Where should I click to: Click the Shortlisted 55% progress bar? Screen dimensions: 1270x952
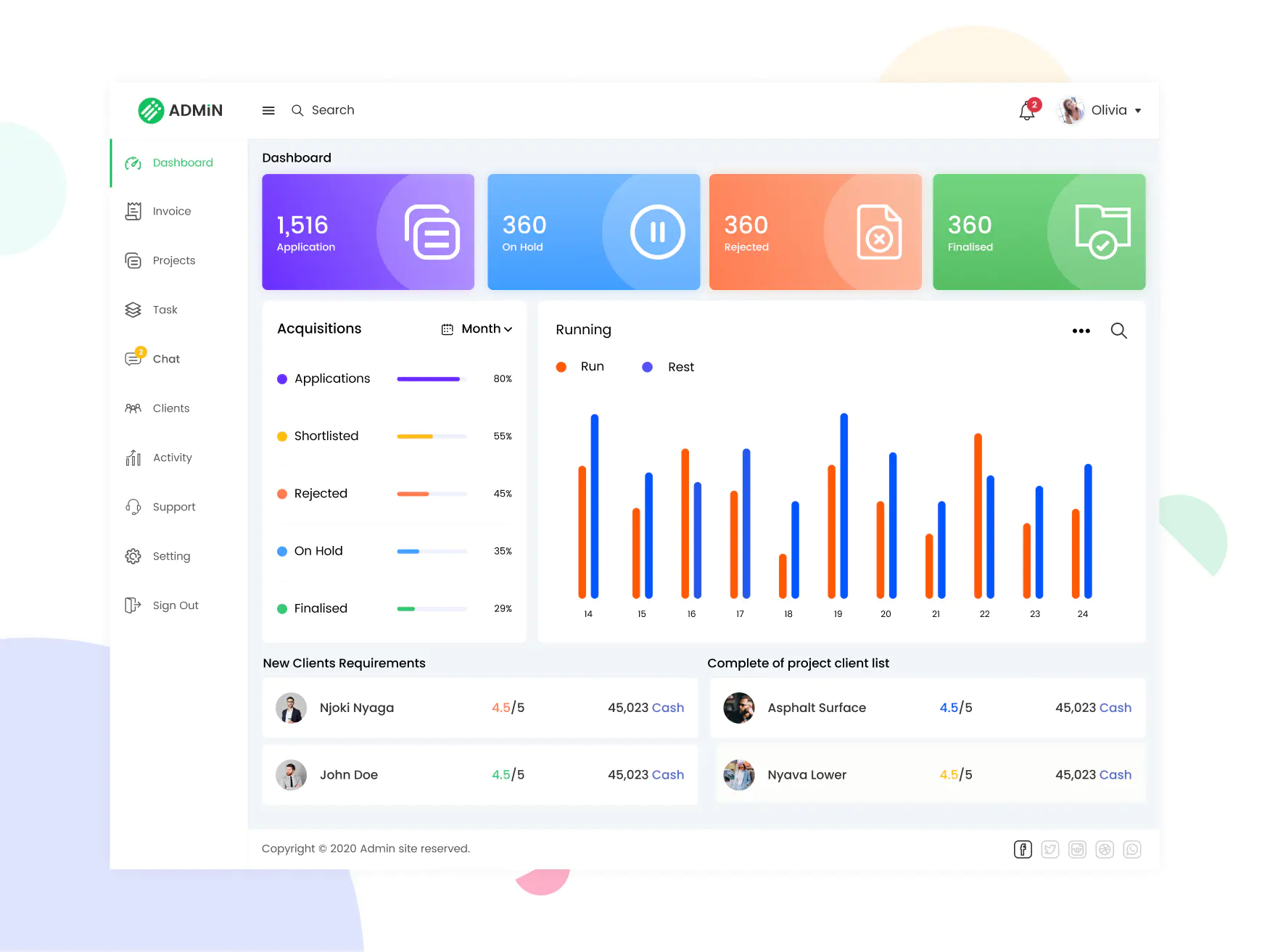(x=432, y=436)
